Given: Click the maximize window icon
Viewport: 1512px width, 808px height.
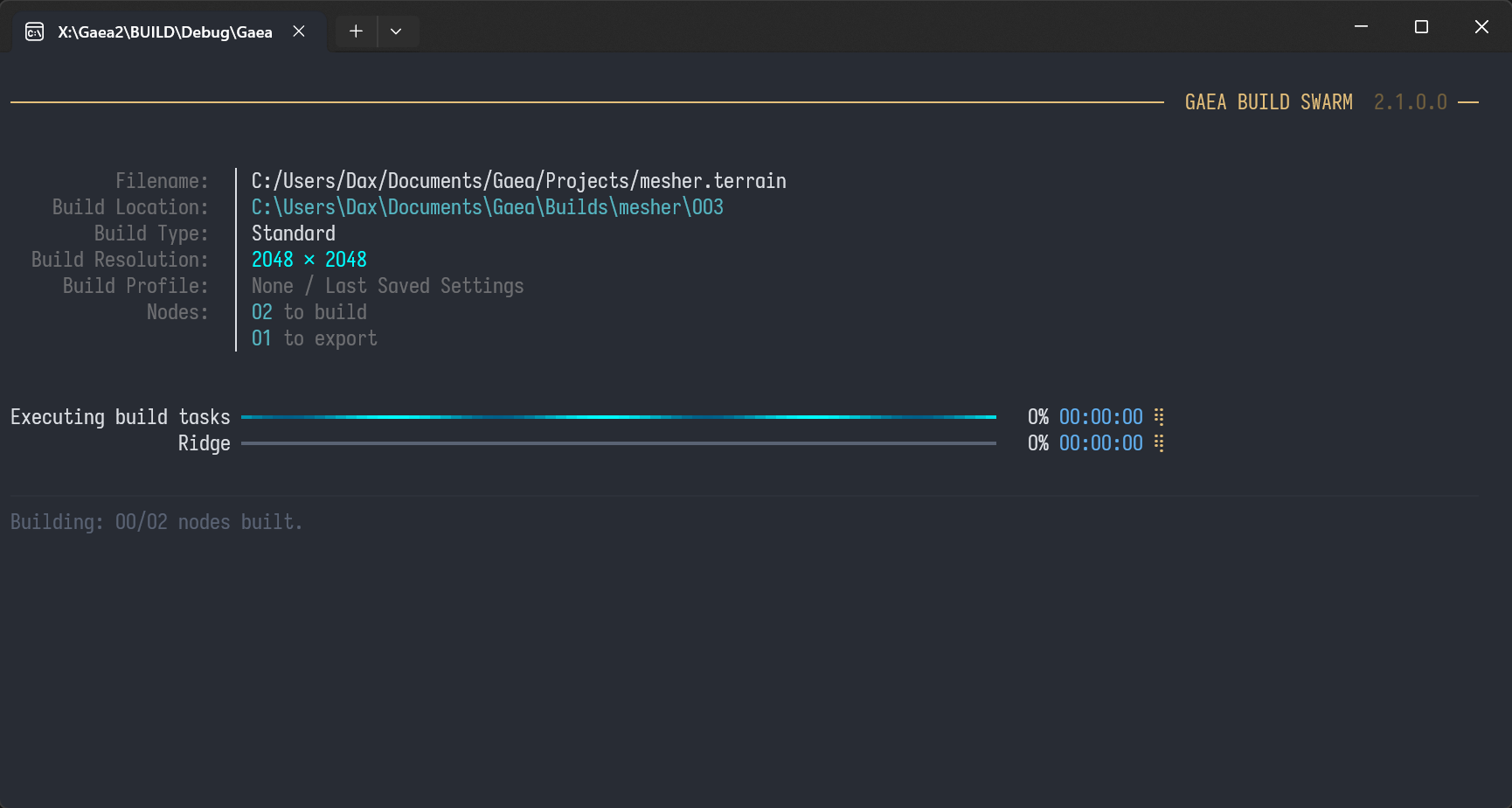Looking at the screenshot, I should pyautogui.click(x=1420, y=26).
